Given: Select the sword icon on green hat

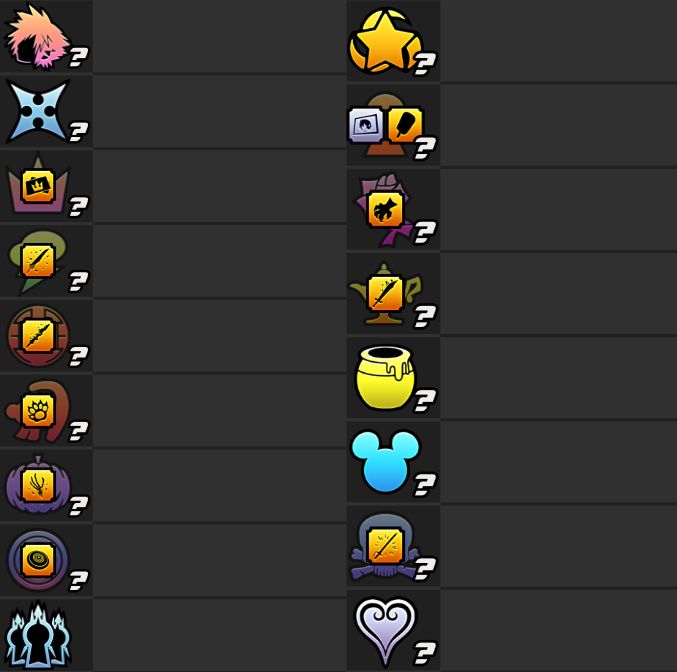Looking at the screenshot, I should [x=38, y=260].
